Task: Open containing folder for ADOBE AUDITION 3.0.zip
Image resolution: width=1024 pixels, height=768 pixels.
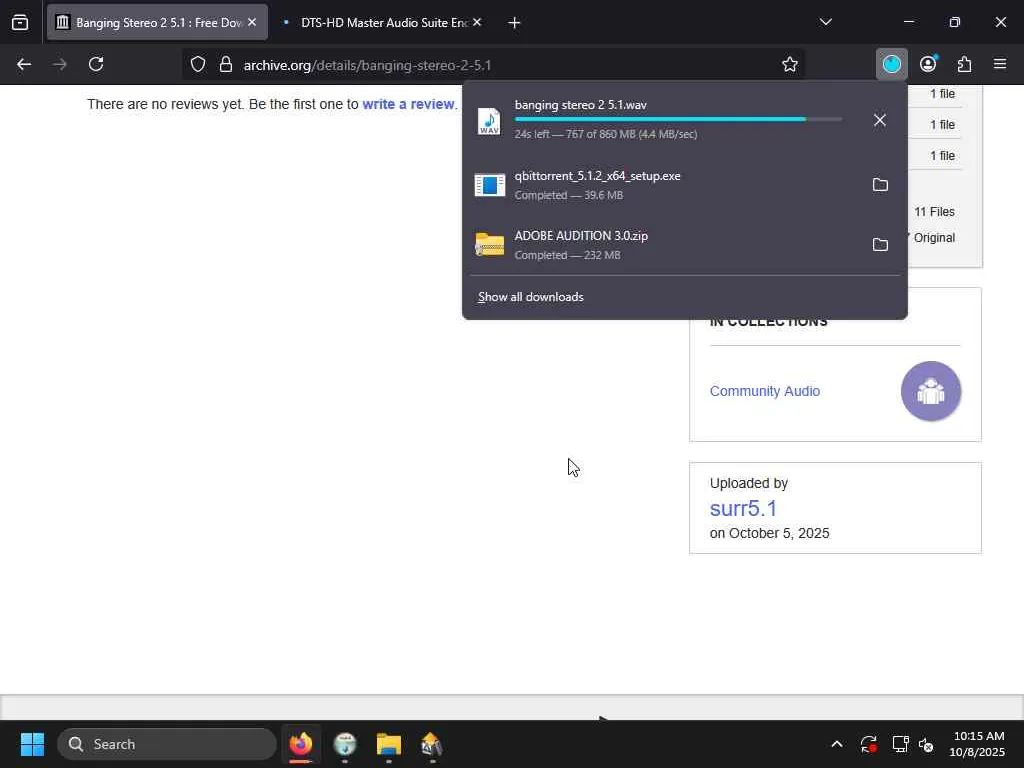Action: (880, 244)
